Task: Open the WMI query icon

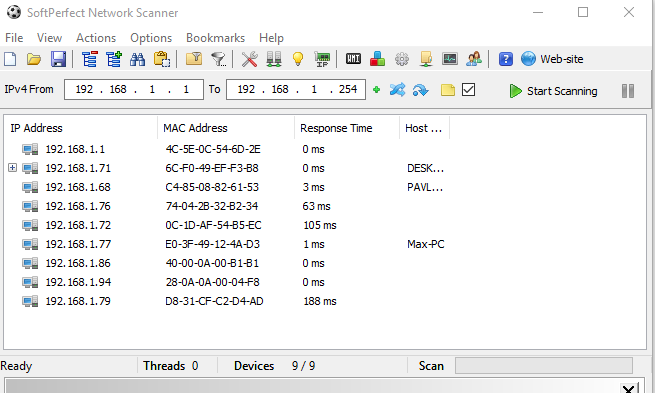Action: (x=353, y=59)
